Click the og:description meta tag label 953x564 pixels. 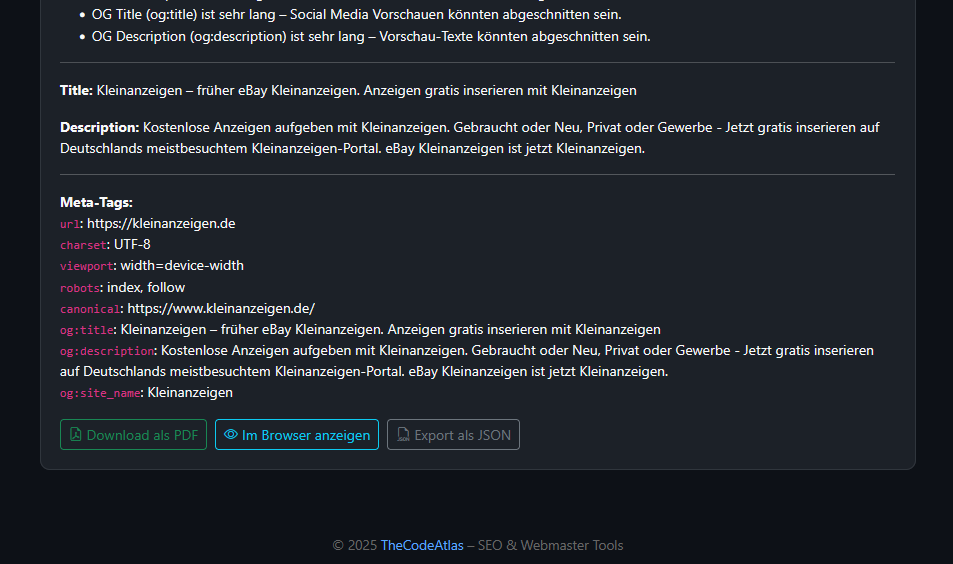click(107, 351)
